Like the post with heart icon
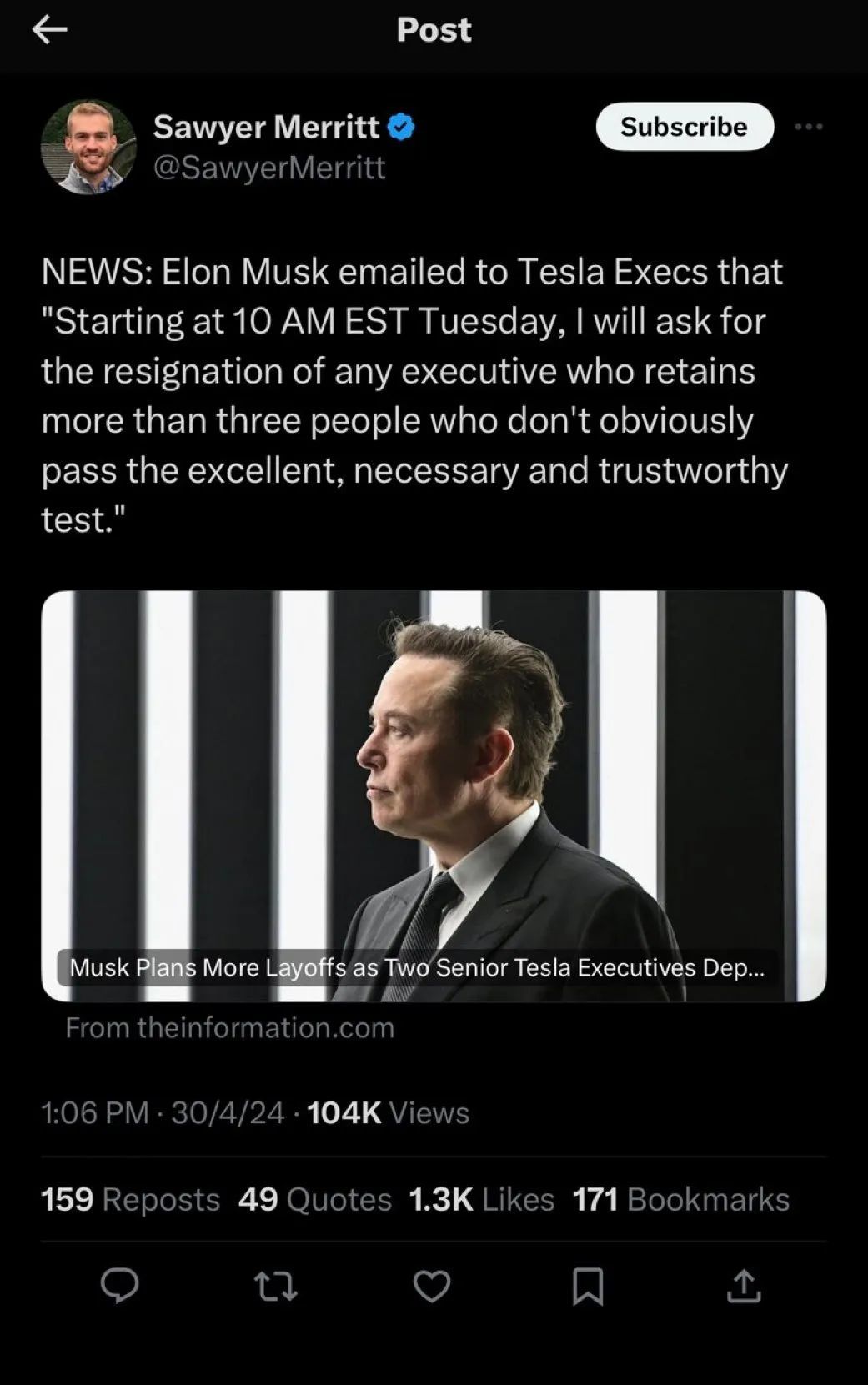 (432, 1286)
